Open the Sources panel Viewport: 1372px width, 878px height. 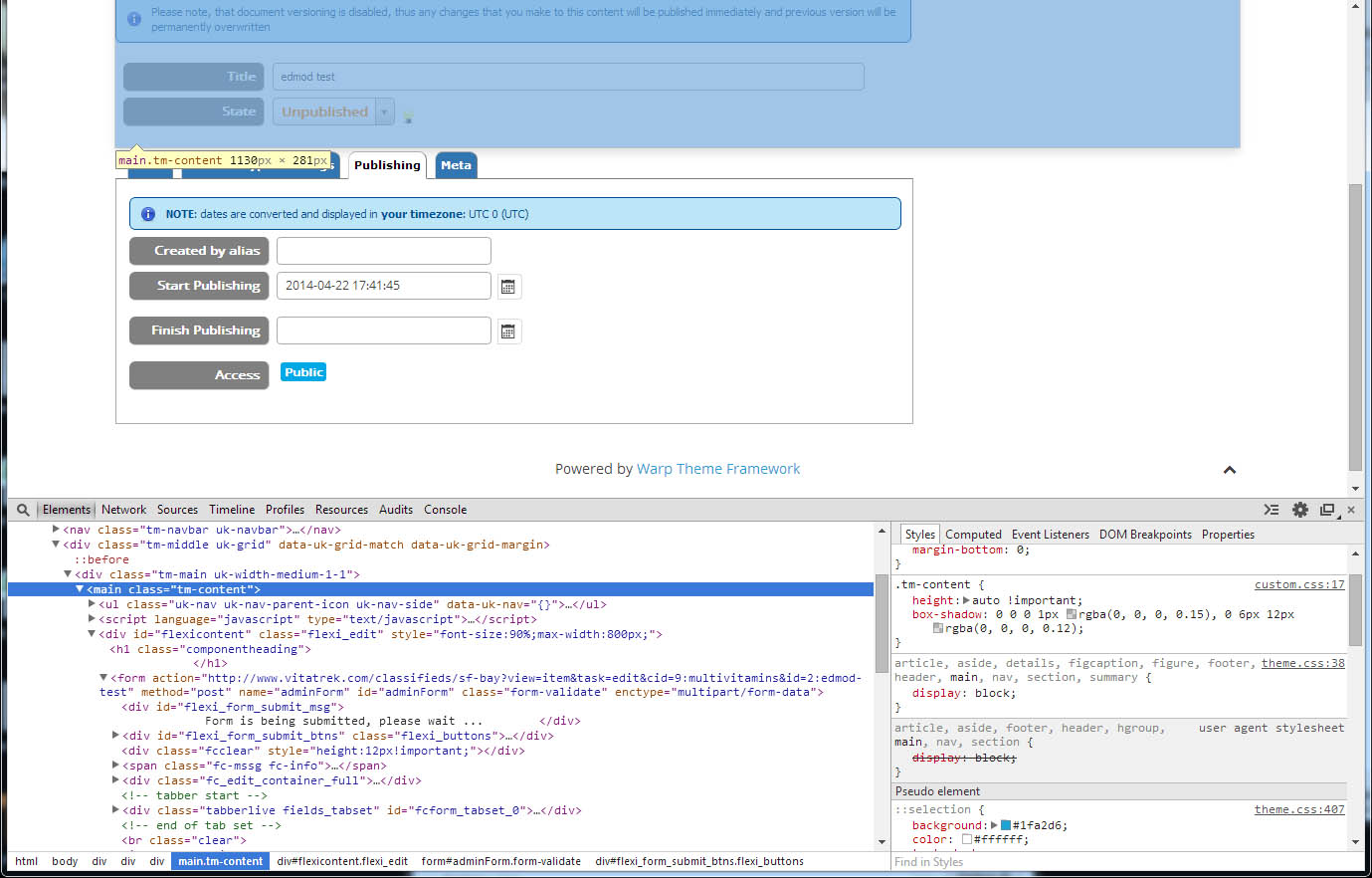point(177,510)
